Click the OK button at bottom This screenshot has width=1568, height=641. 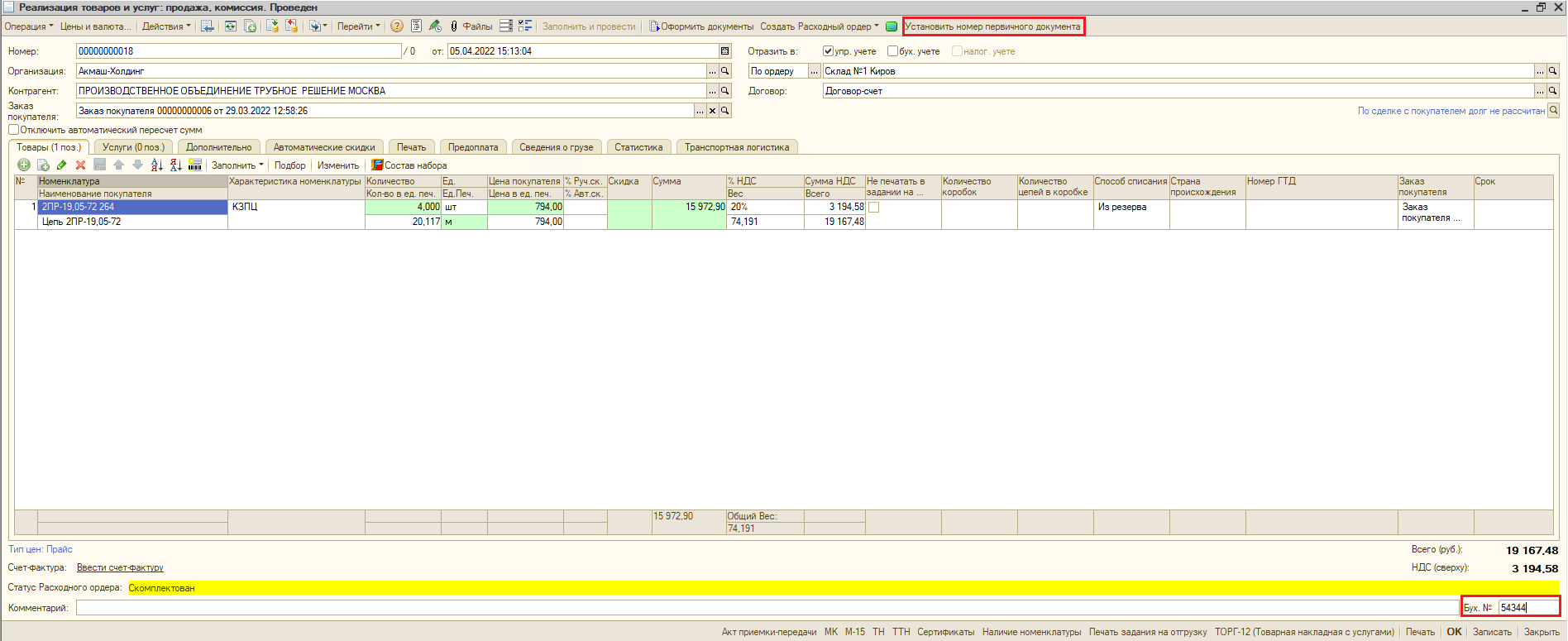[1454, 632]
